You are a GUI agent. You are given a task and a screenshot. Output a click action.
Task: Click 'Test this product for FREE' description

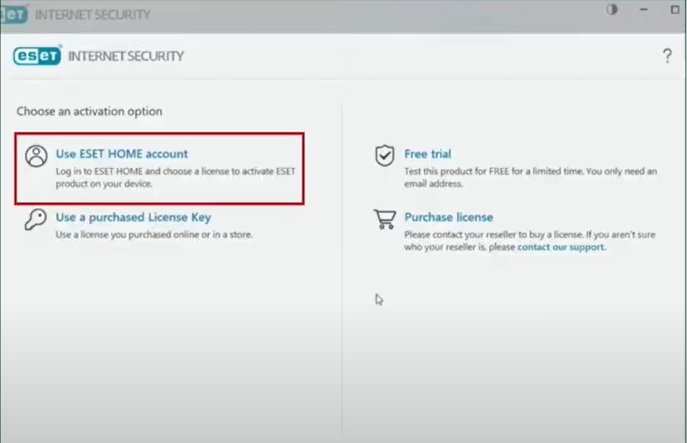coord(531,177)
